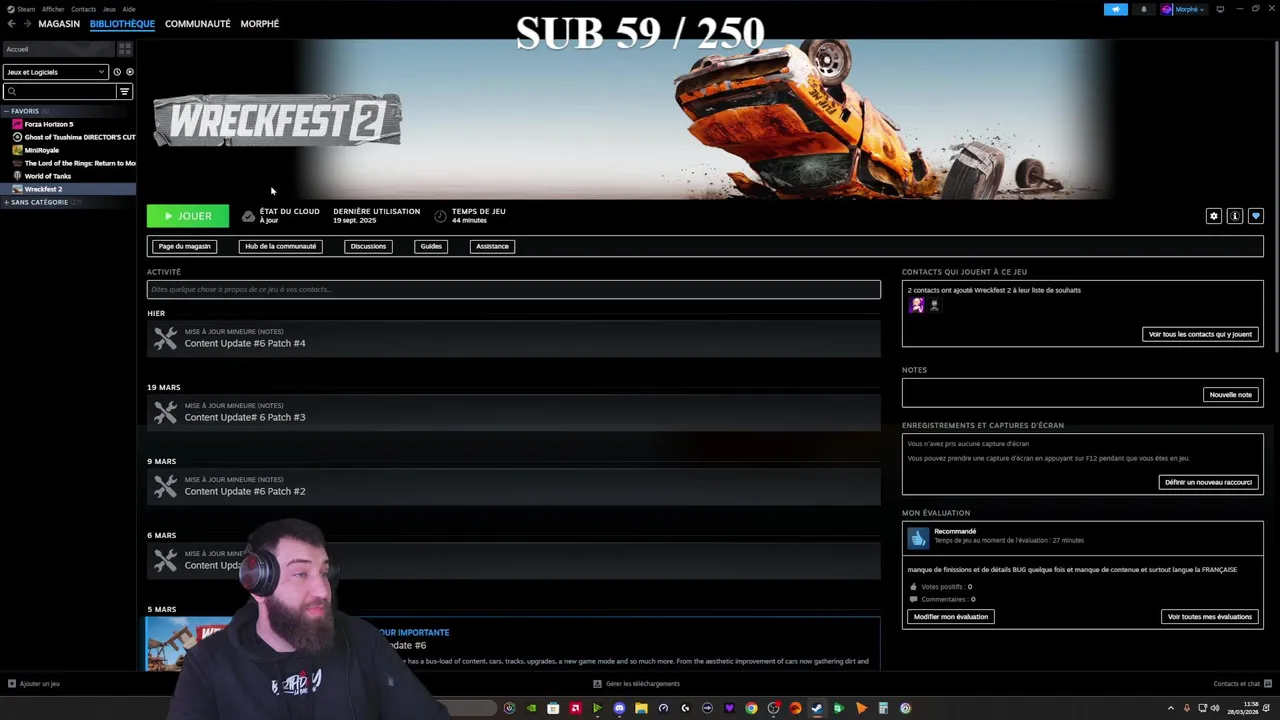Select Forza Horizon 5 in library
Image resolution: width=1280 pixels, height=720 pixels.
pos(68,124)
